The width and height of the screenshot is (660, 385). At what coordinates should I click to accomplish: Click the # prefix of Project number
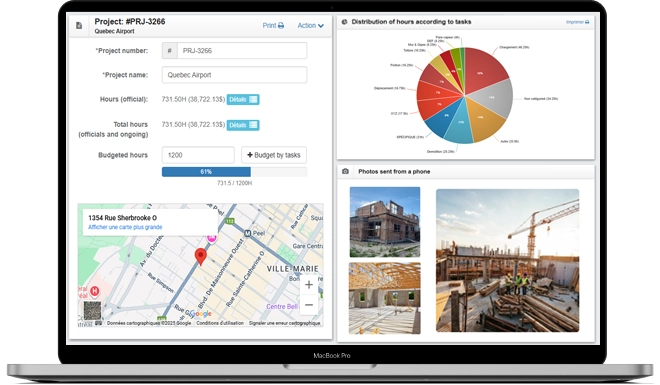click(x=169, y=50)
